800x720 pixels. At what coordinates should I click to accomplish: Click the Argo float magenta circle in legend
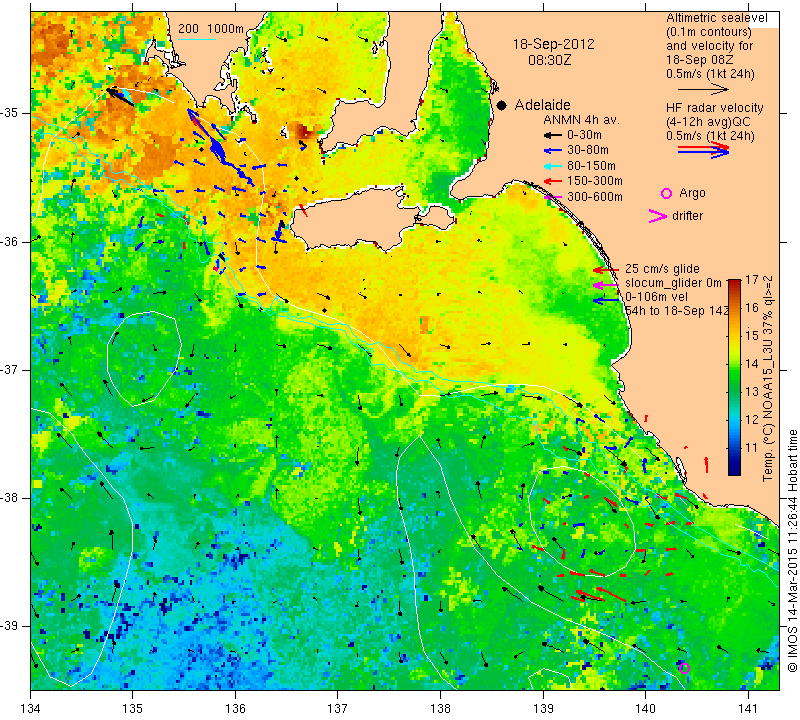click(666, 193)
